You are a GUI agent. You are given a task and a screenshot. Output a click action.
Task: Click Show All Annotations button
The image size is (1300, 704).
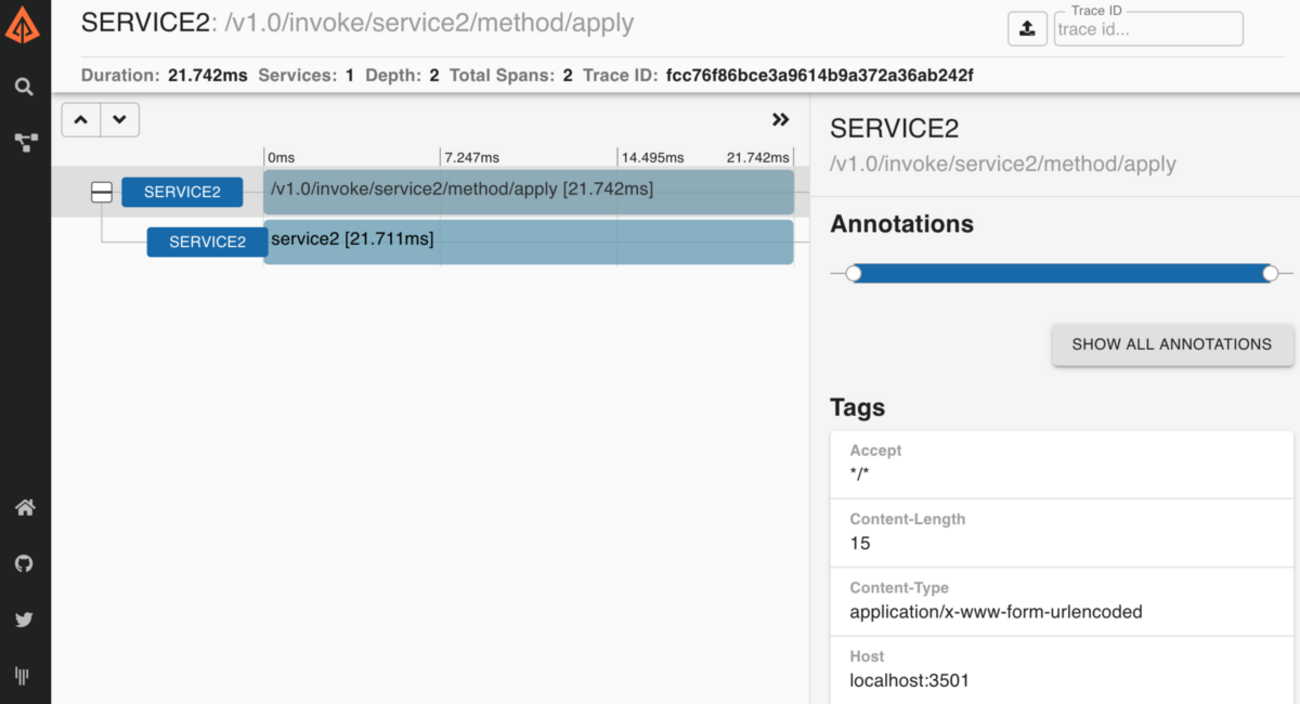point(1172,344)
